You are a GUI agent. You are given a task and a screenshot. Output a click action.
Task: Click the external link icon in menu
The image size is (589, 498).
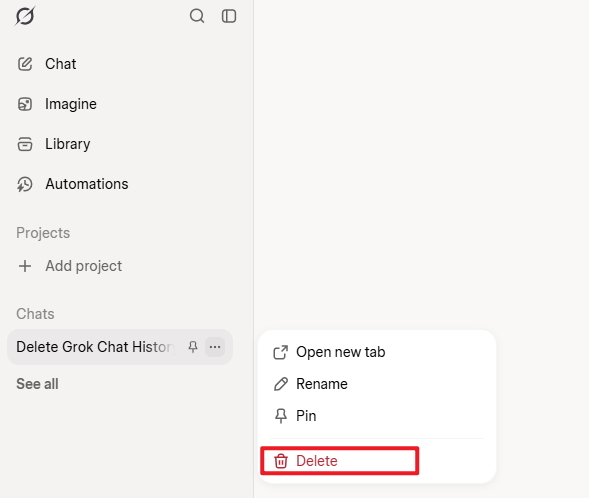click(x=281, y=352)
